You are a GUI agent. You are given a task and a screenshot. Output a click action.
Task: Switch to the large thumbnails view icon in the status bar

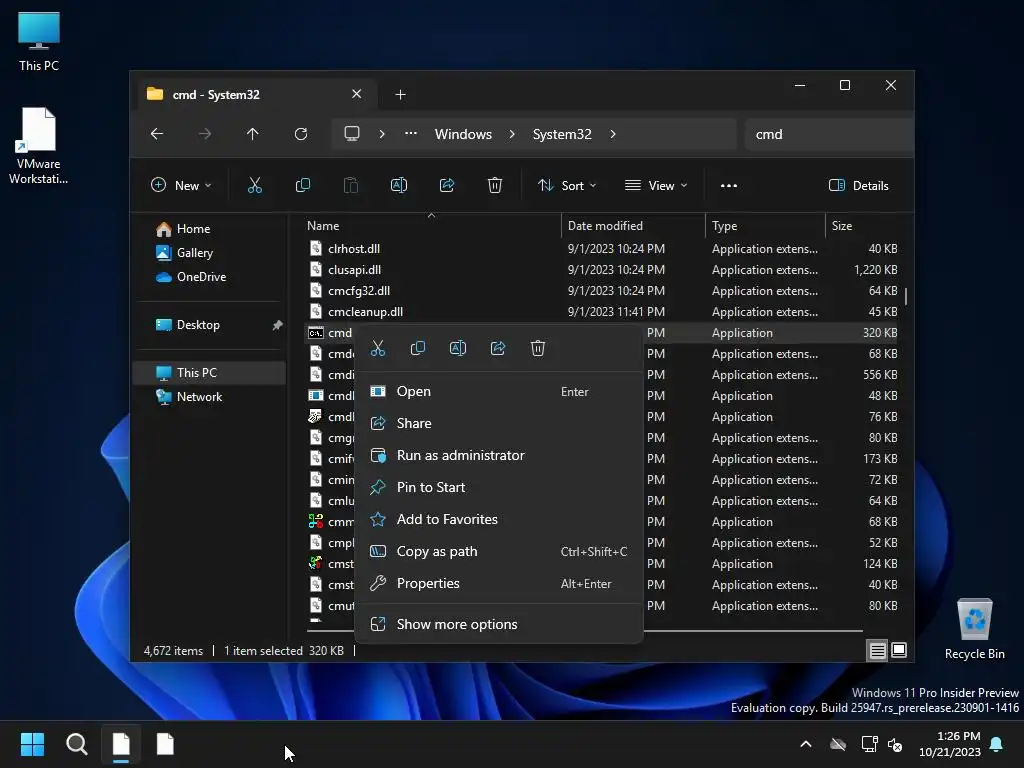[899, 650]
